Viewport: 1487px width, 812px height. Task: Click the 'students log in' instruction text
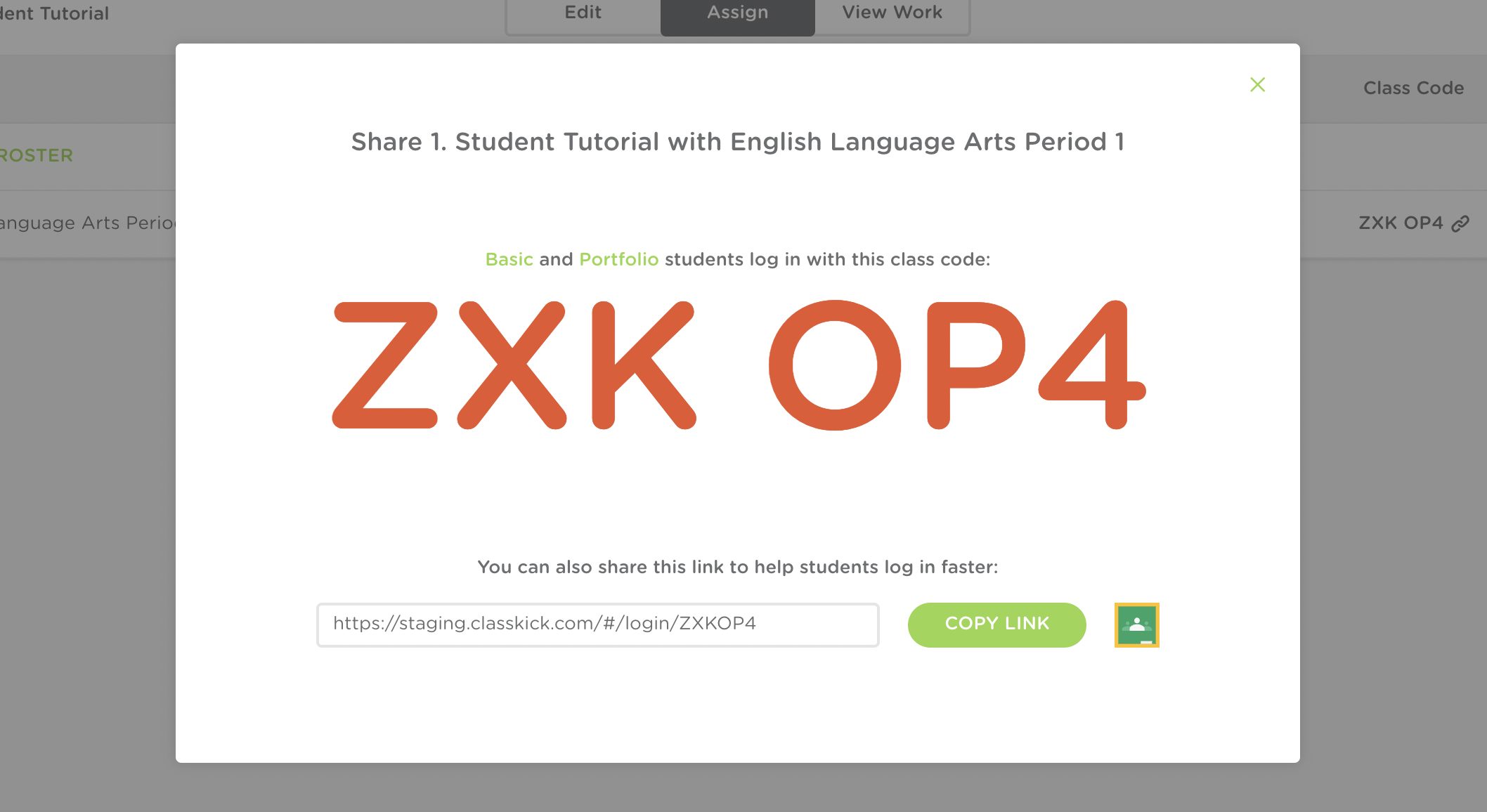(826, 259)
